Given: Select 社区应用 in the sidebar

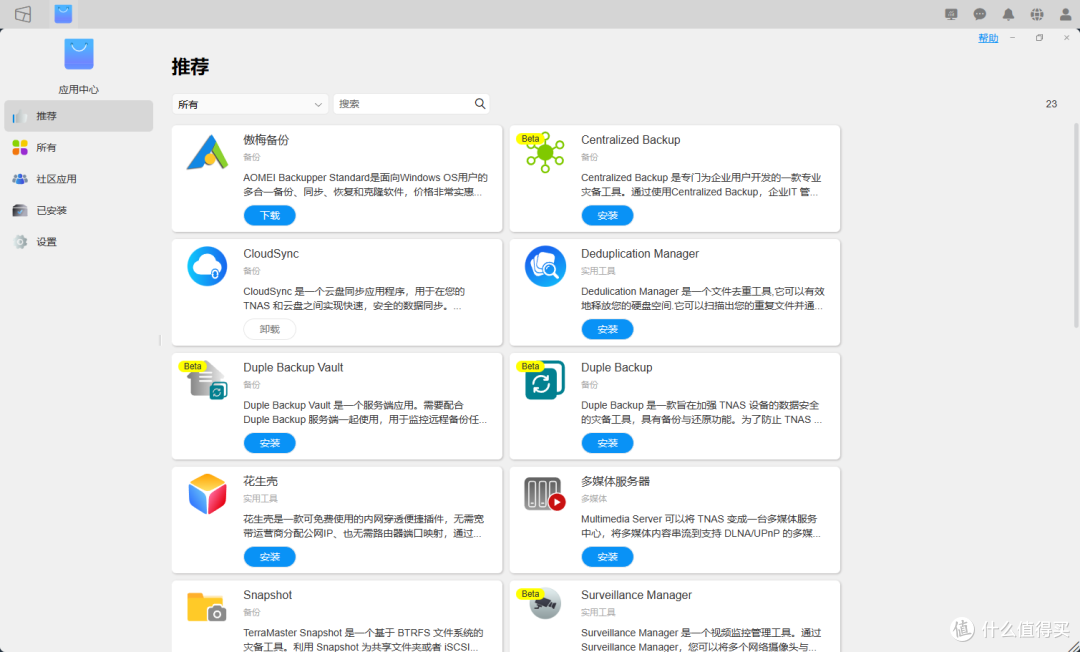Looking at the screenshot, I should coord(79,179).
